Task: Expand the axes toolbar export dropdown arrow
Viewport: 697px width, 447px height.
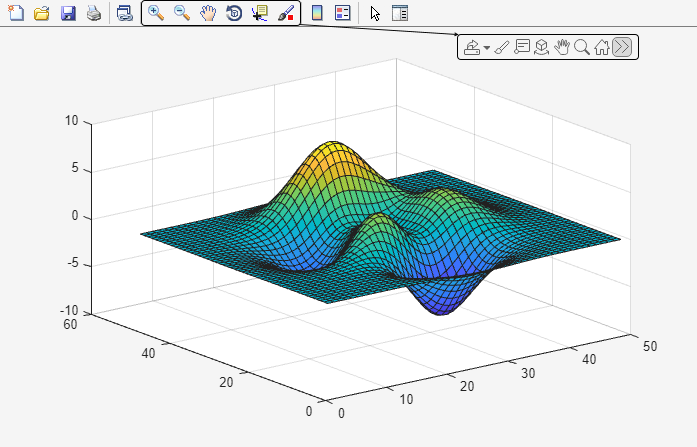Action: [487, 47]
